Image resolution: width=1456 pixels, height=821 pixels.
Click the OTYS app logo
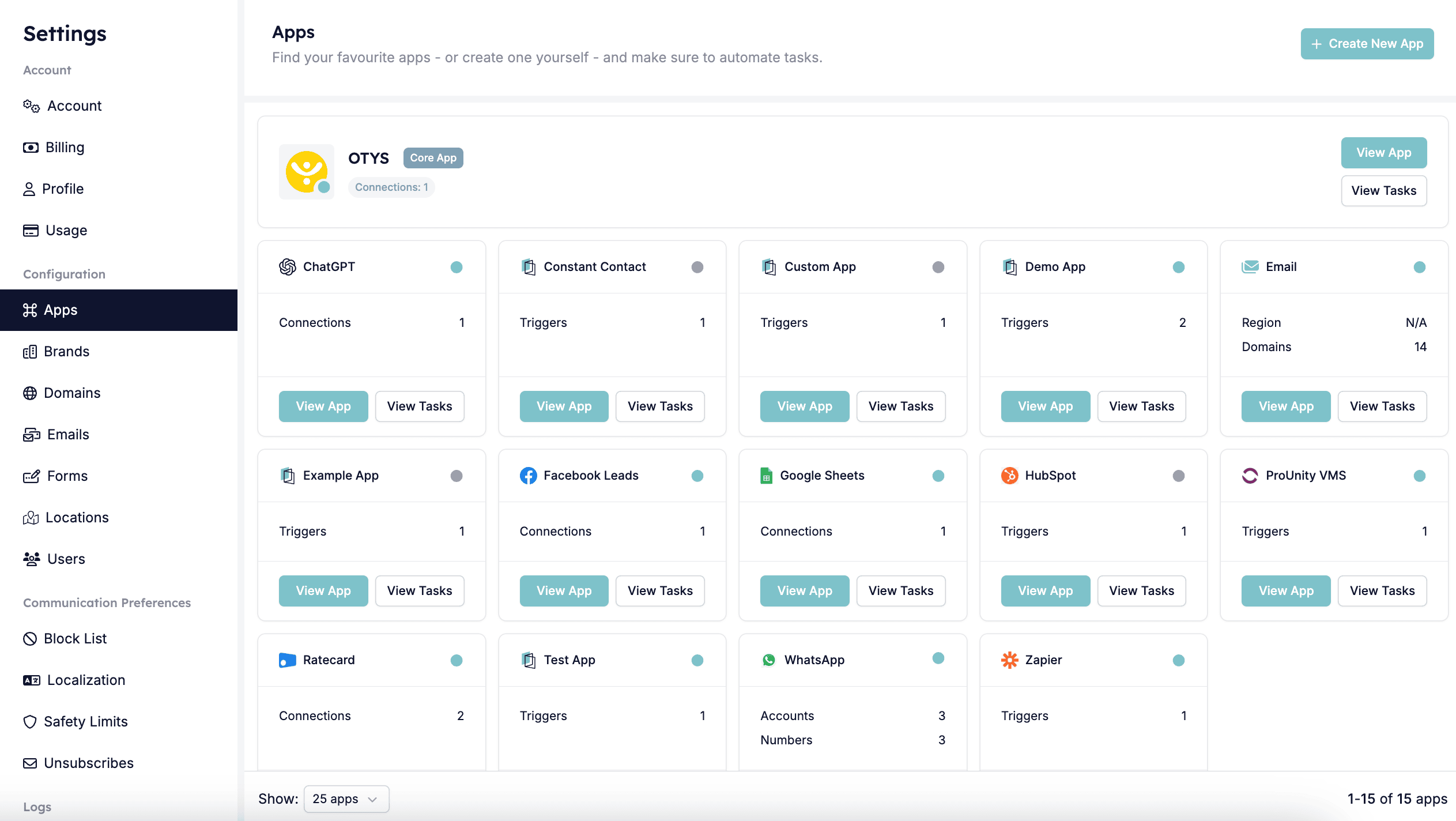tap(306, 172)
